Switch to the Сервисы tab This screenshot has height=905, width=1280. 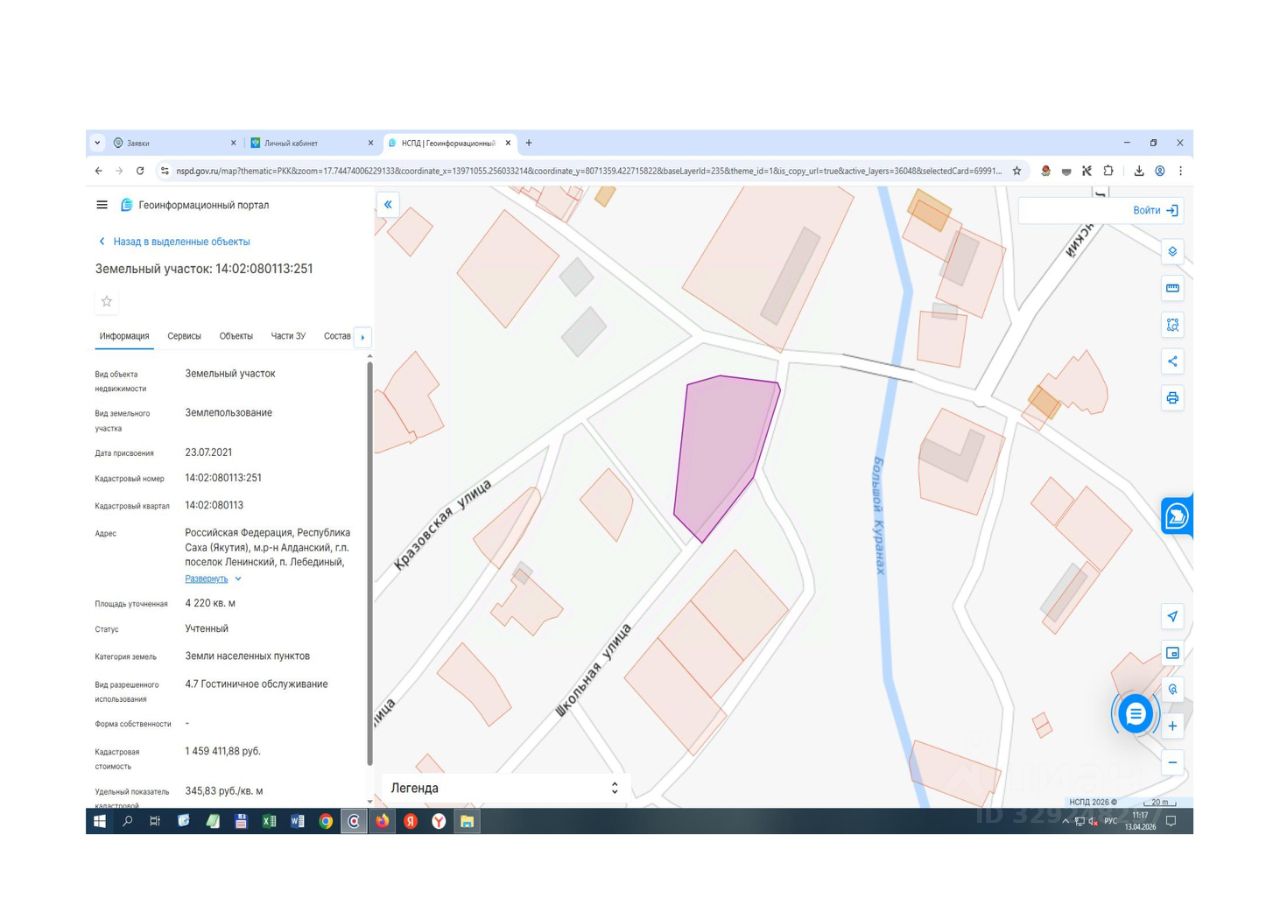click(x=184, y=336)
